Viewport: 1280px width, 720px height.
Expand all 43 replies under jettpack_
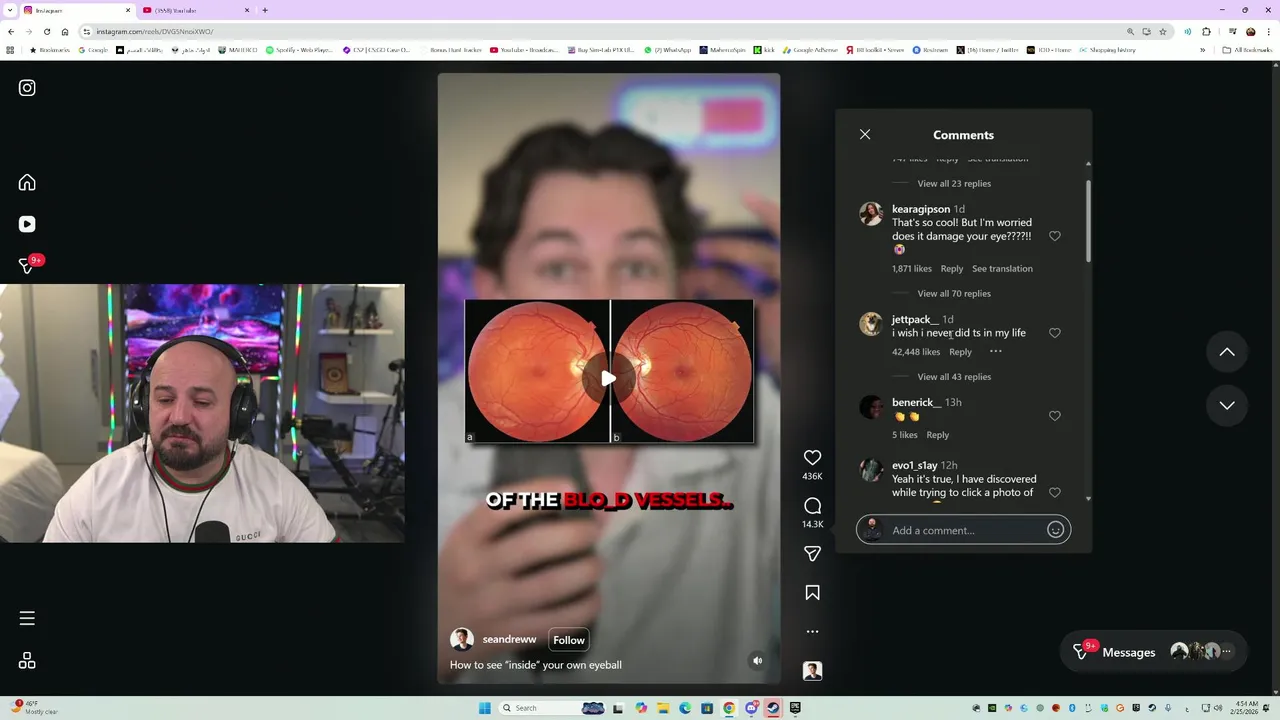(x=954, y=377)
